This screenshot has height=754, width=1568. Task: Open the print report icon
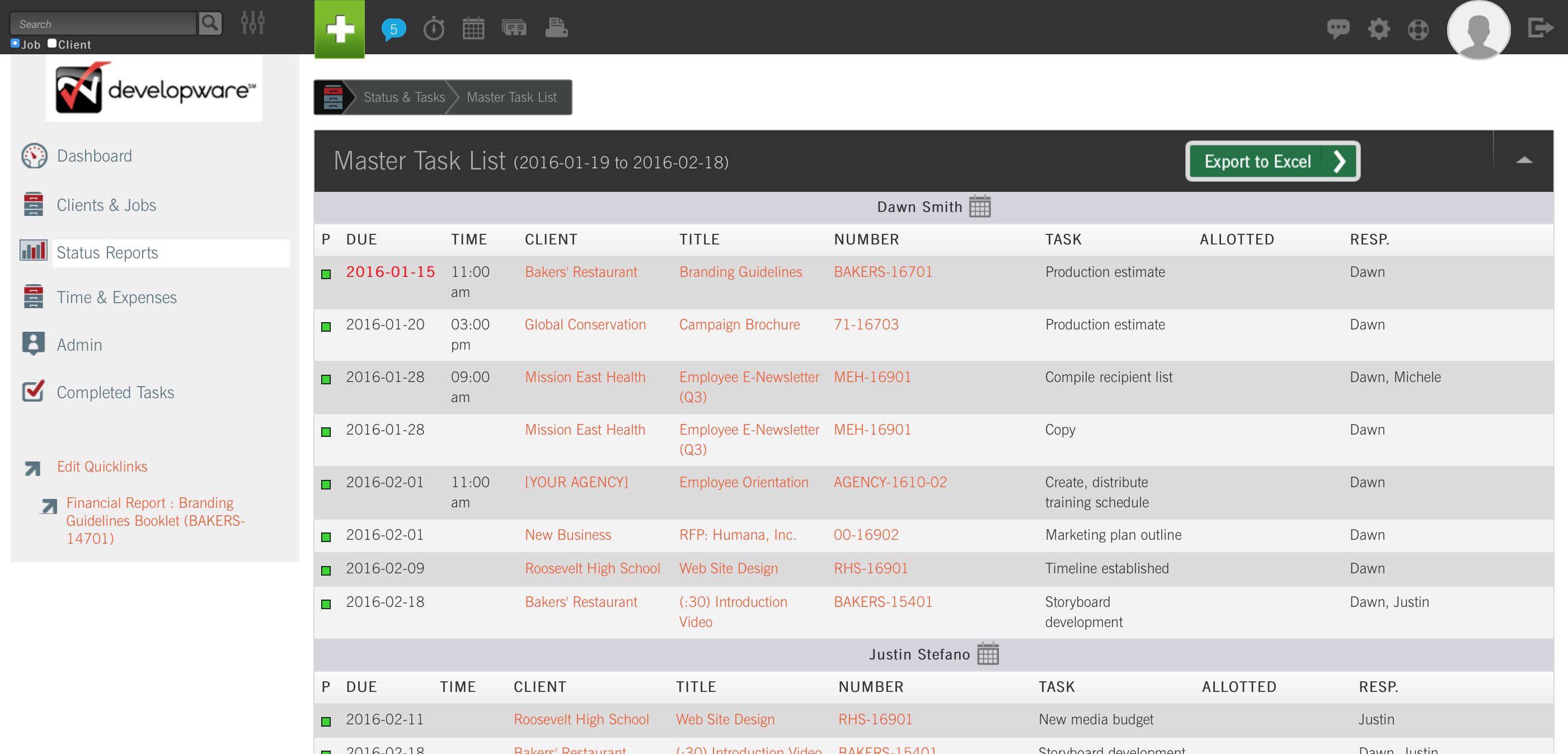coord(556,28)
